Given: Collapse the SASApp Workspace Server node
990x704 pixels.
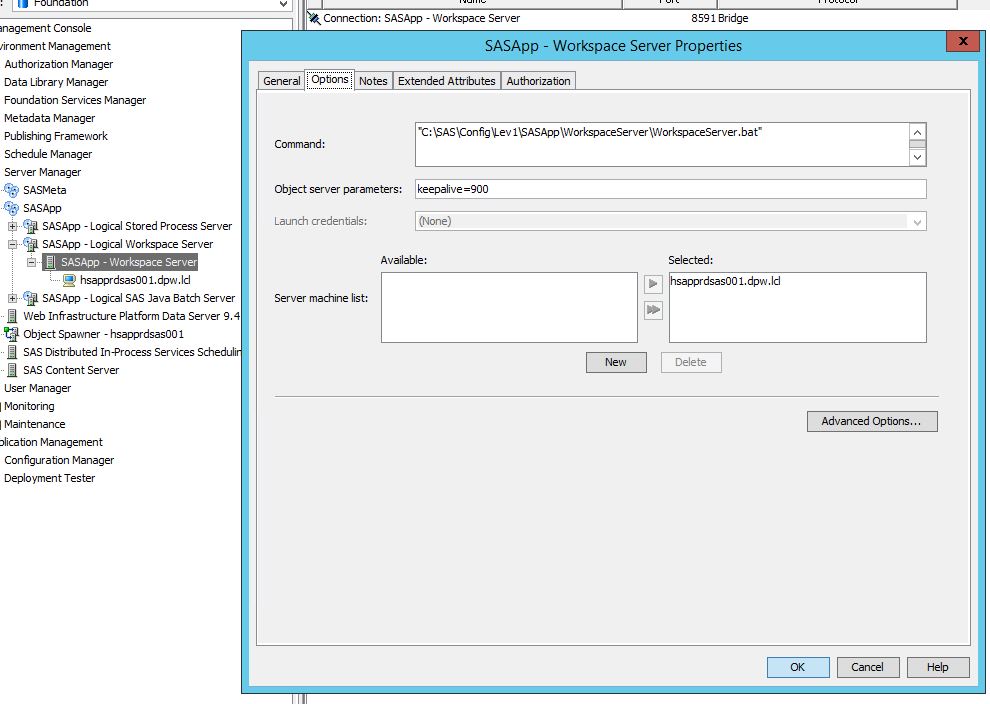Looking at the screenshot, I should click(31, 262).
